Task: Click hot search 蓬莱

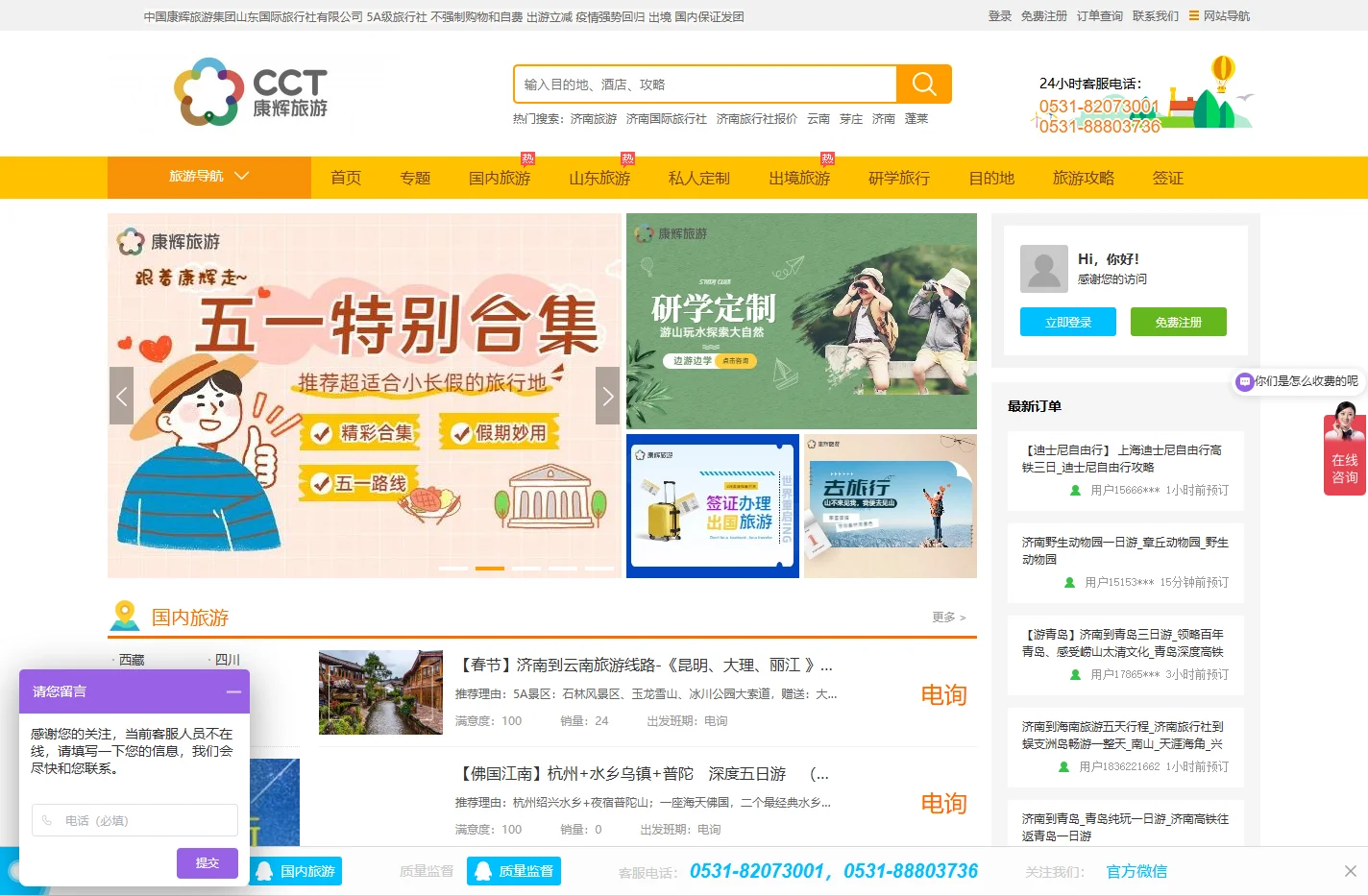Action: [x=916, y=119]
